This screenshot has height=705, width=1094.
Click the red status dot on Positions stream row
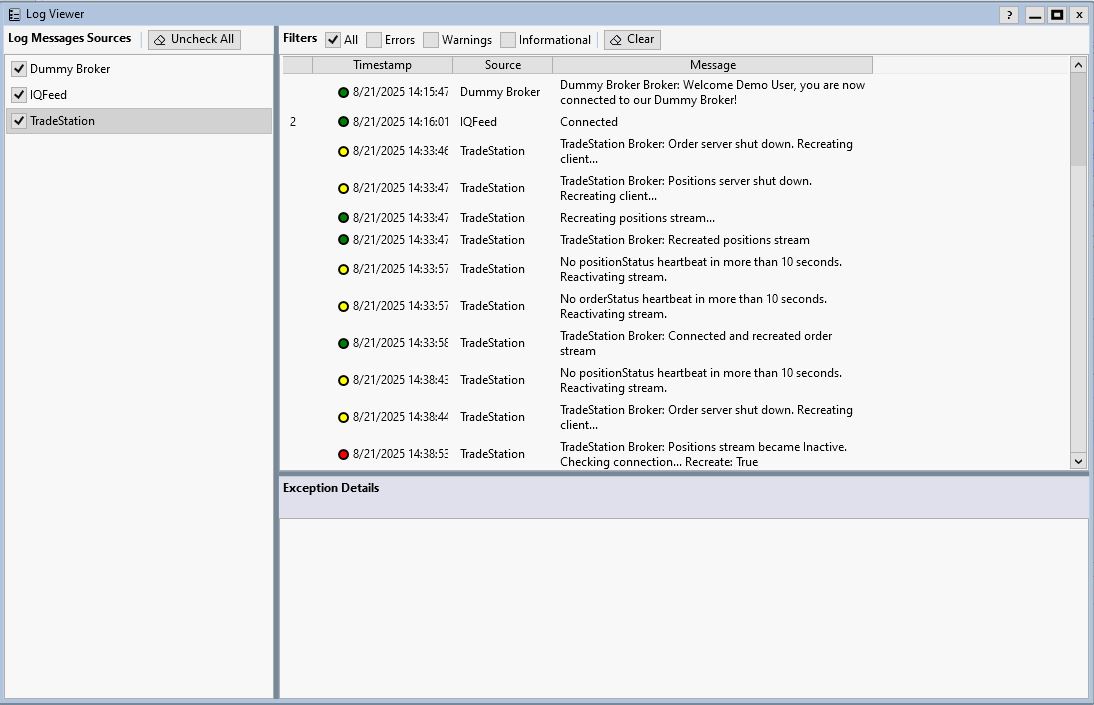(343, 454)
